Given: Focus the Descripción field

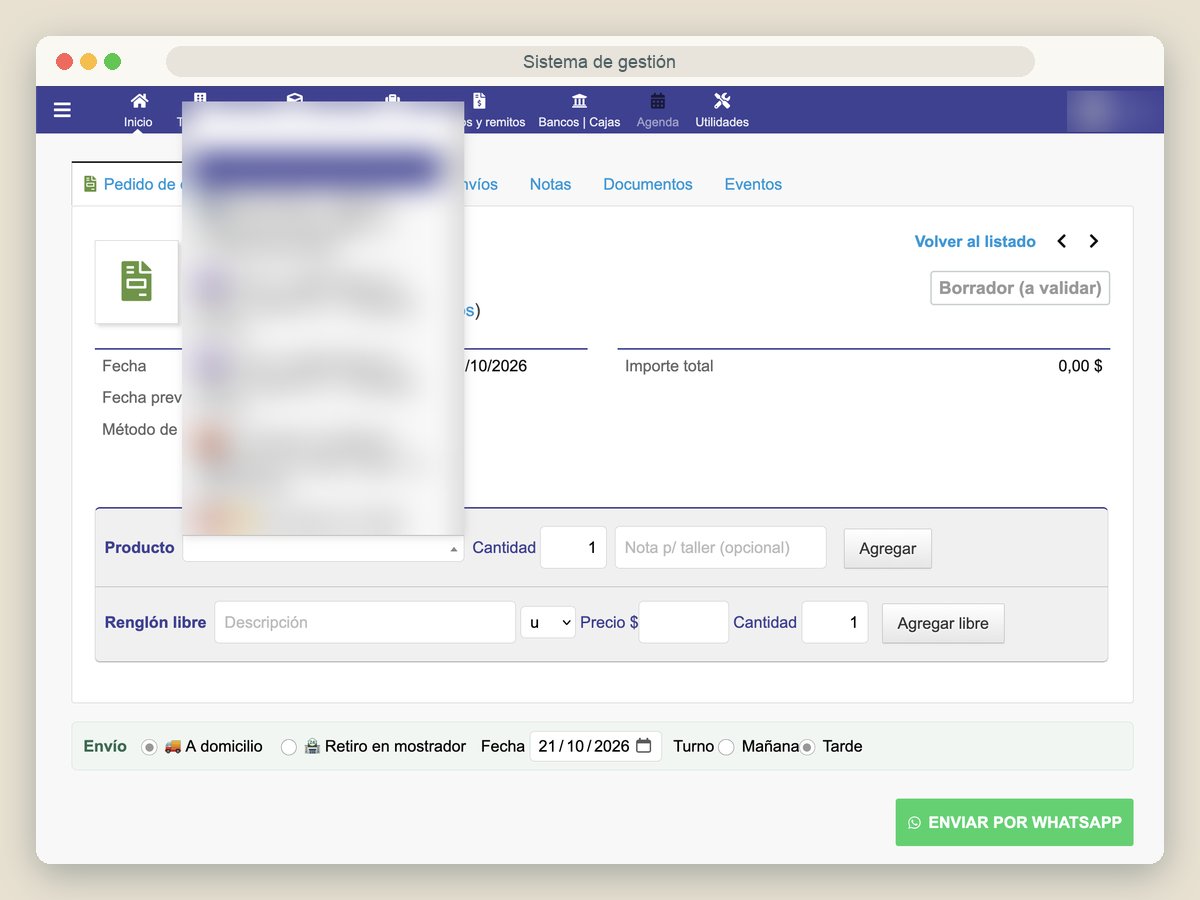Looking at the screenshot, I should 364,622.
